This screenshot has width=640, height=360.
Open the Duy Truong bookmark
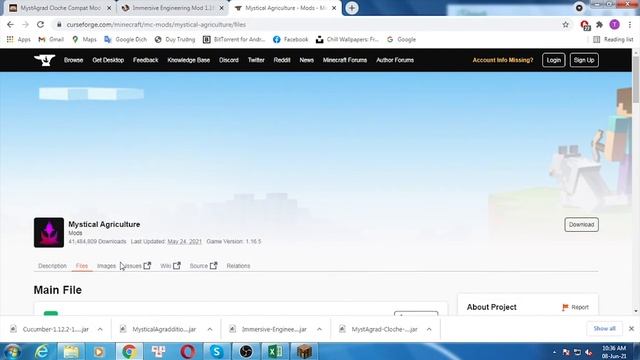pos(175,40)
